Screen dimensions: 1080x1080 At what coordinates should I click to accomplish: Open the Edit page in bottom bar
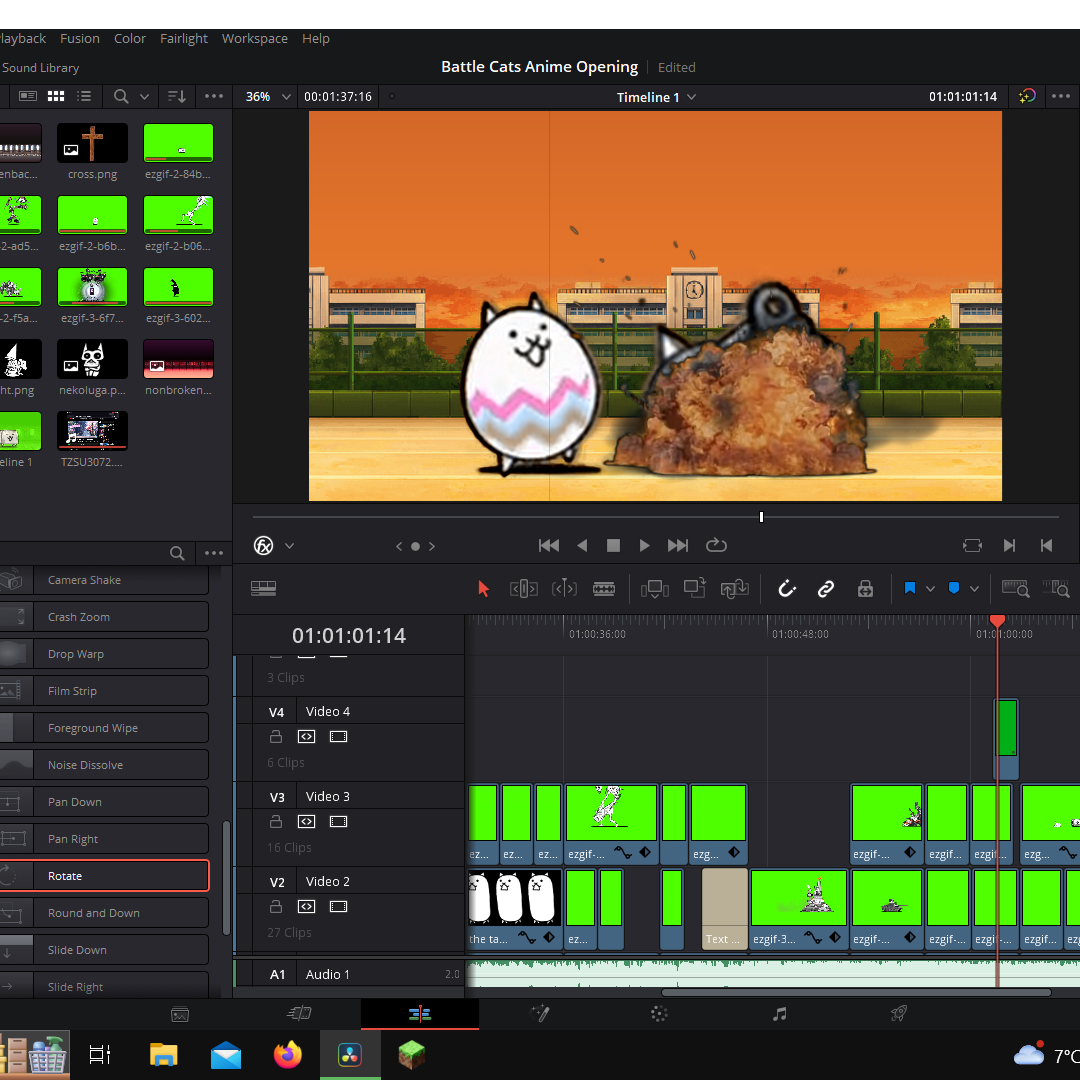(419, 1013)
